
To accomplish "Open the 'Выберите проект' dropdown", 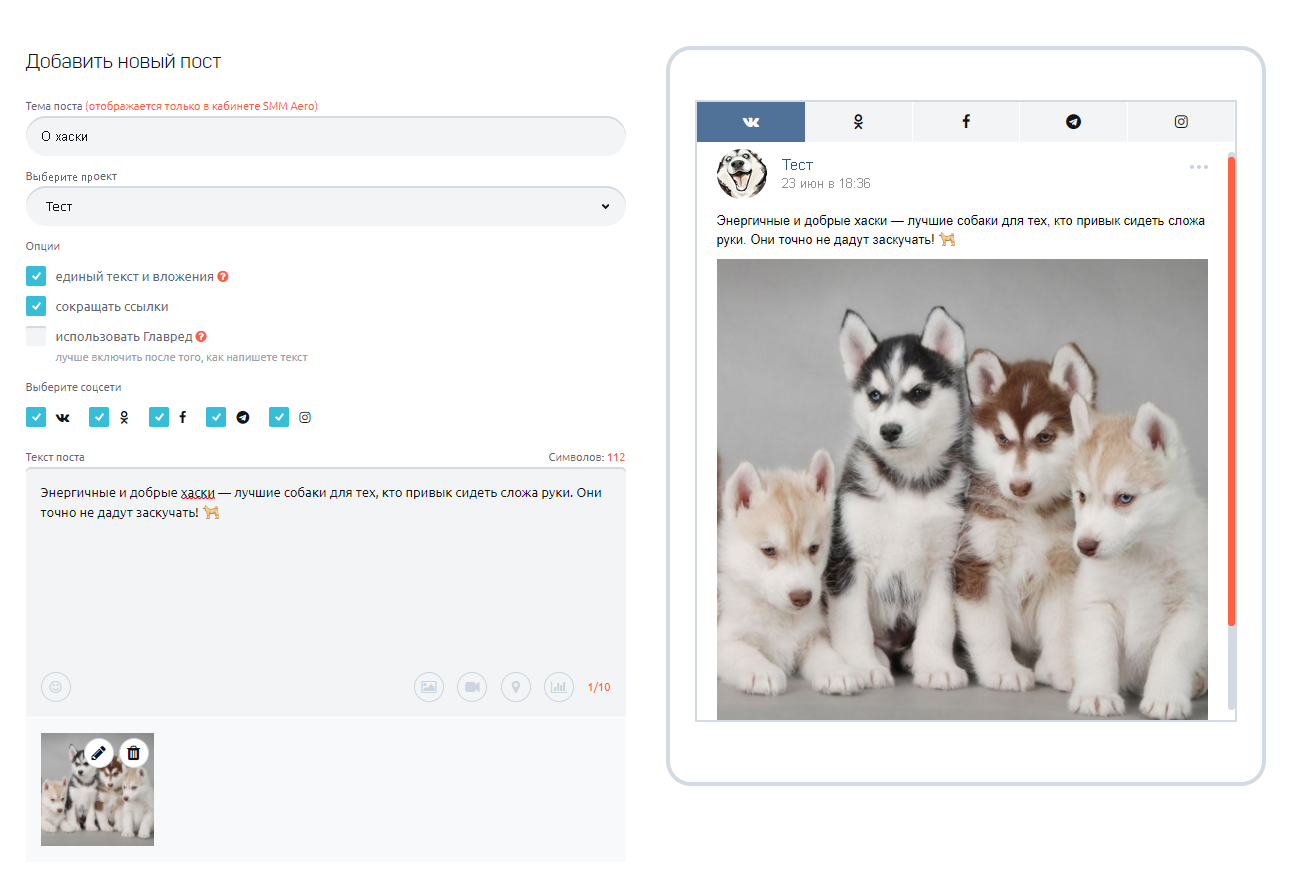I will (x=326, y=206).
